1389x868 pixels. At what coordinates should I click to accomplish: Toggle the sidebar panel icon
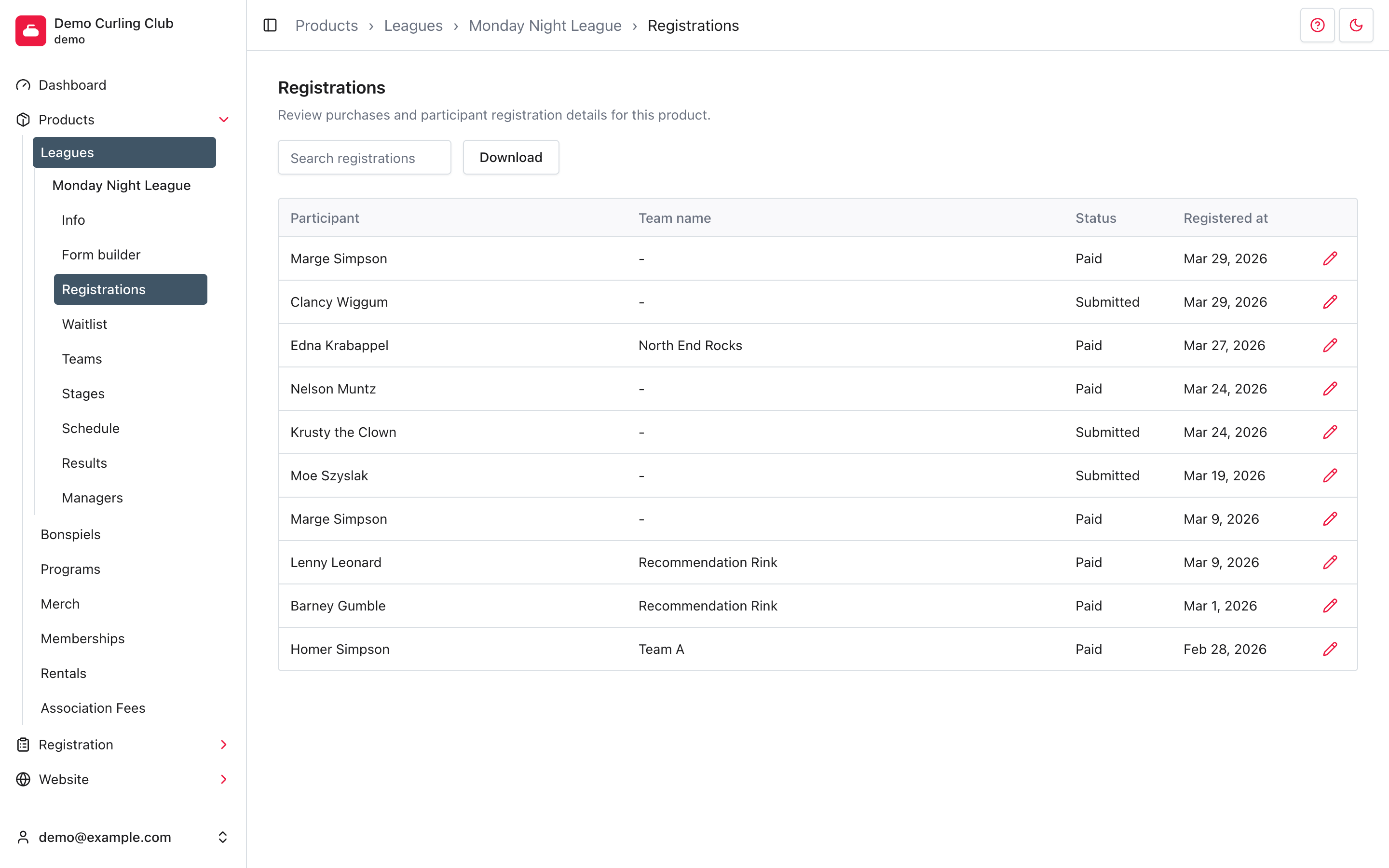click(270, 25)
